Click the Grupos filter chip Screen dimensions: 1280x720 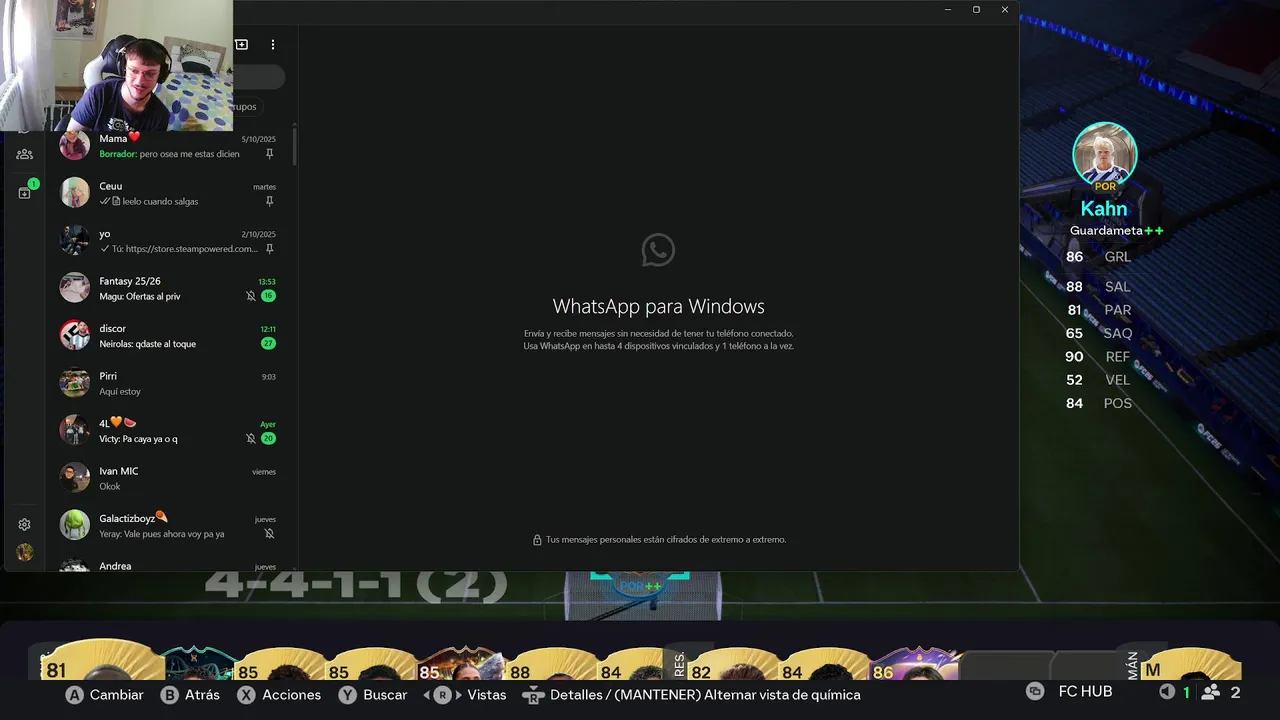247,106
